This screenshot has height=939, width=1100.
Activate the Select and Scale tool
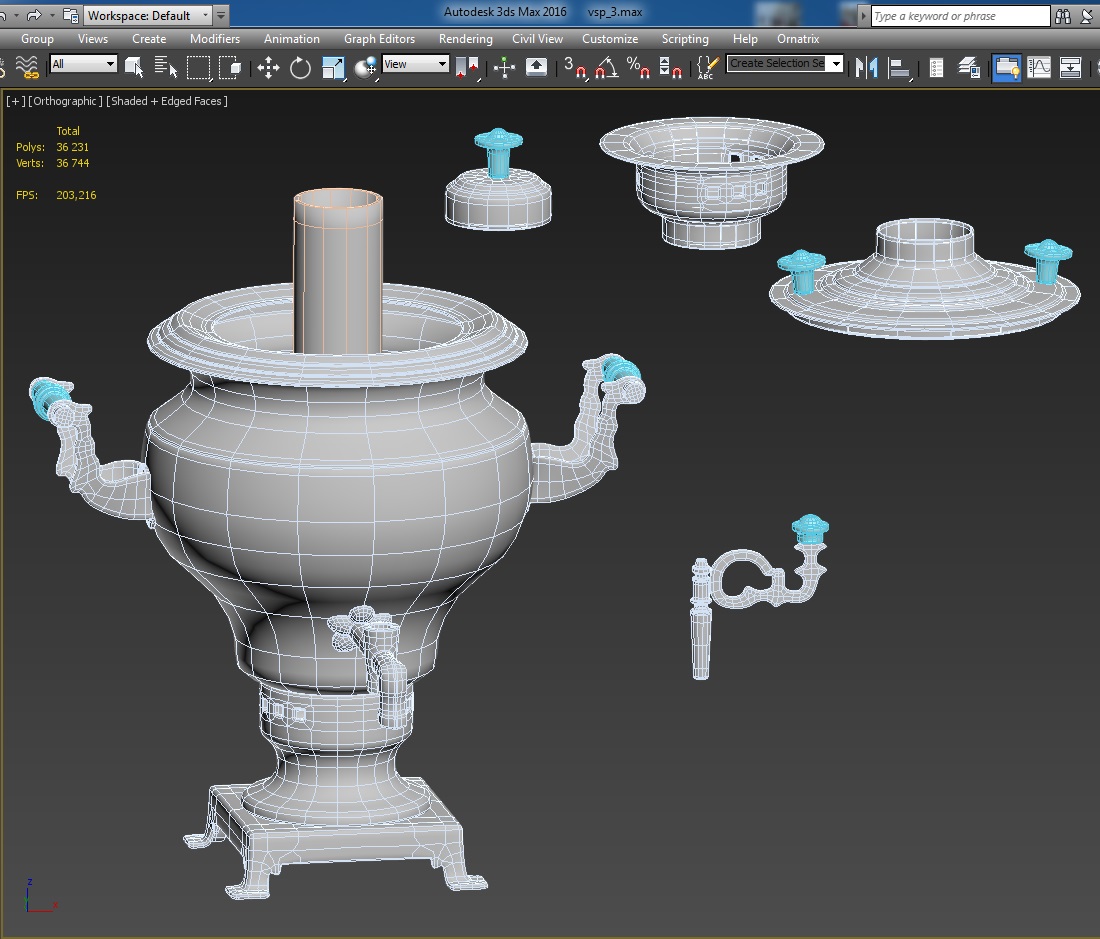(334, 68)
